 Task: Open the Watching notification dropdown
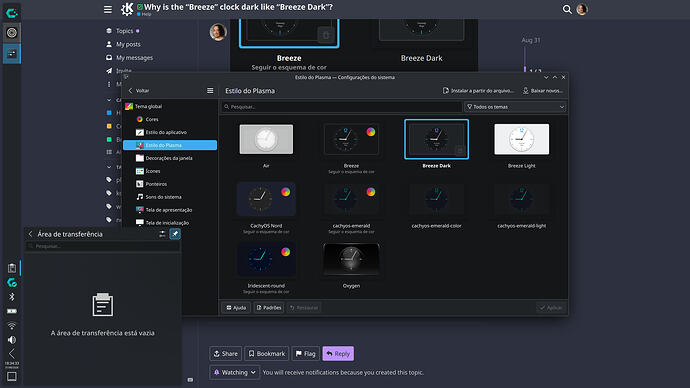click(235, 373)
